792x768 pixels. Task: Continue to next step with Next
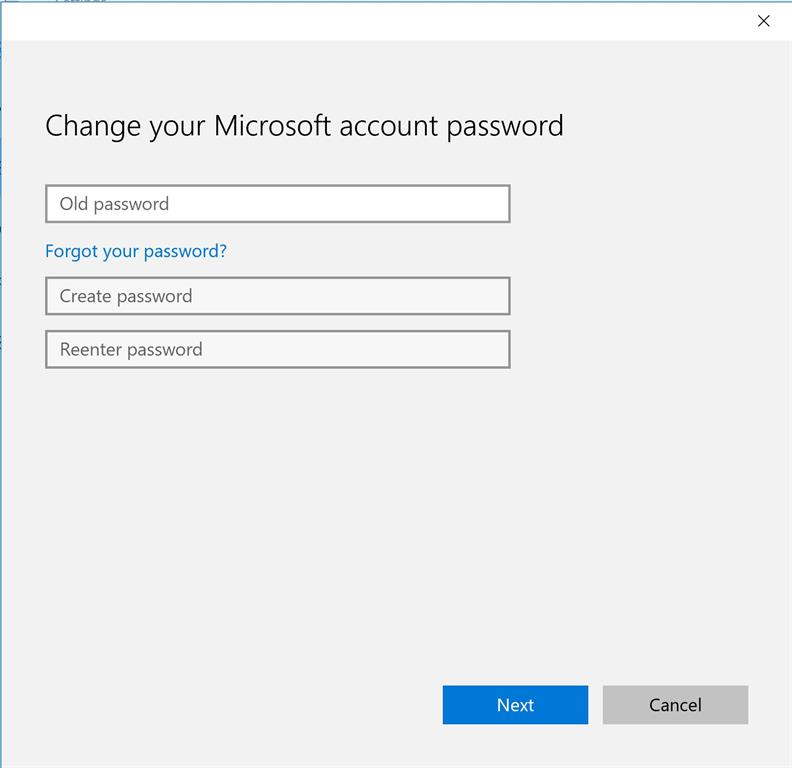coord(515,705)
